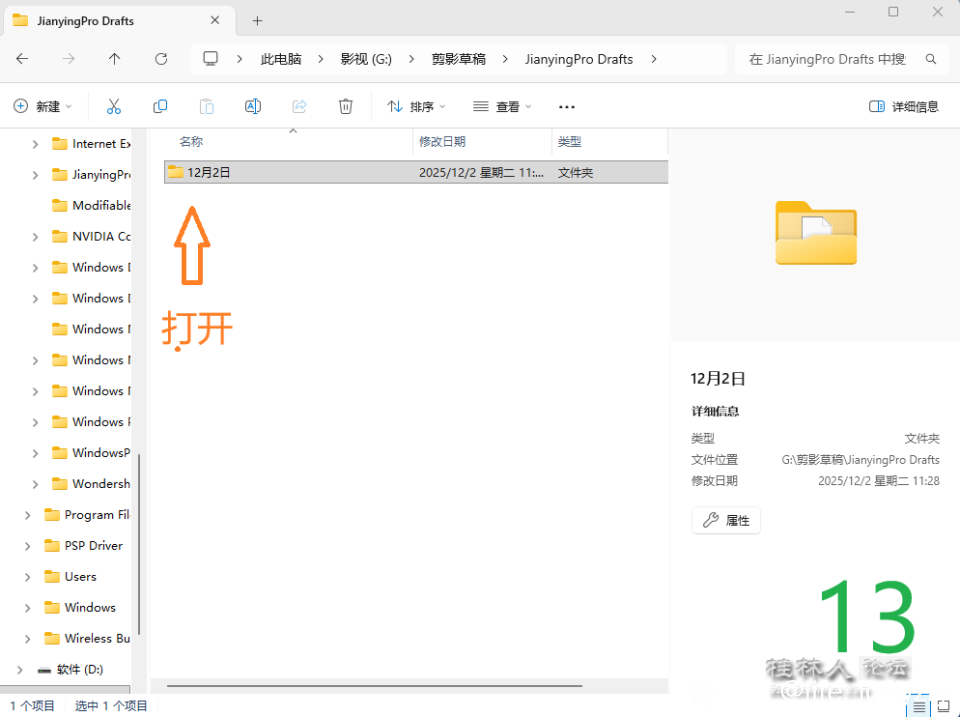This screenshot has height=717, width=960.
Task: Click the Copy icon in toolbar
Action: click(x=160, y=106)
